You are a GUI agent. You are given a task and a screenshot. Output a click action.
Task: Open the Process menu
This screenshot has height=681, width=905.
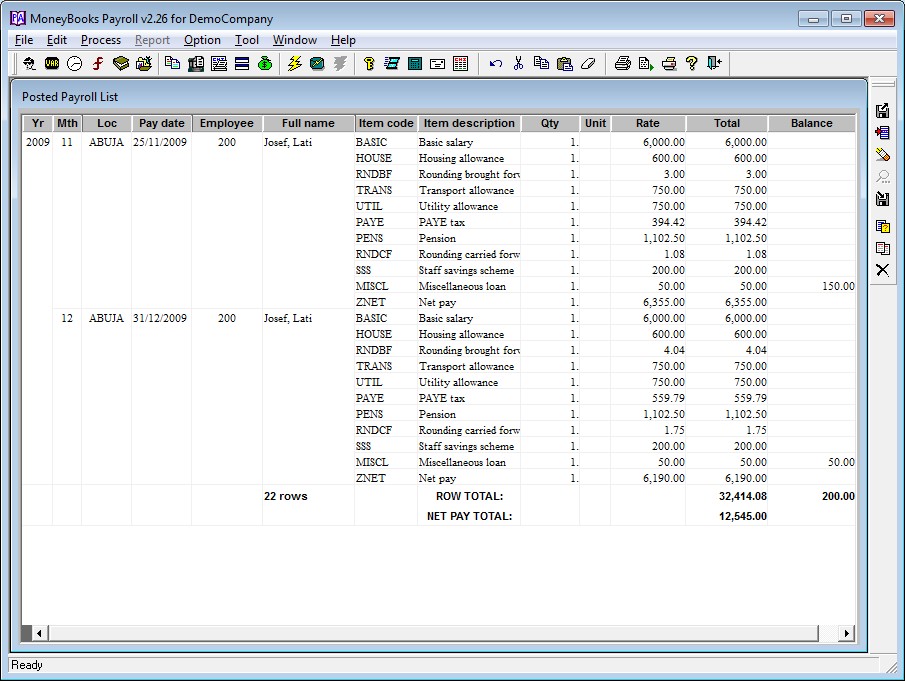tap(101, 40)
